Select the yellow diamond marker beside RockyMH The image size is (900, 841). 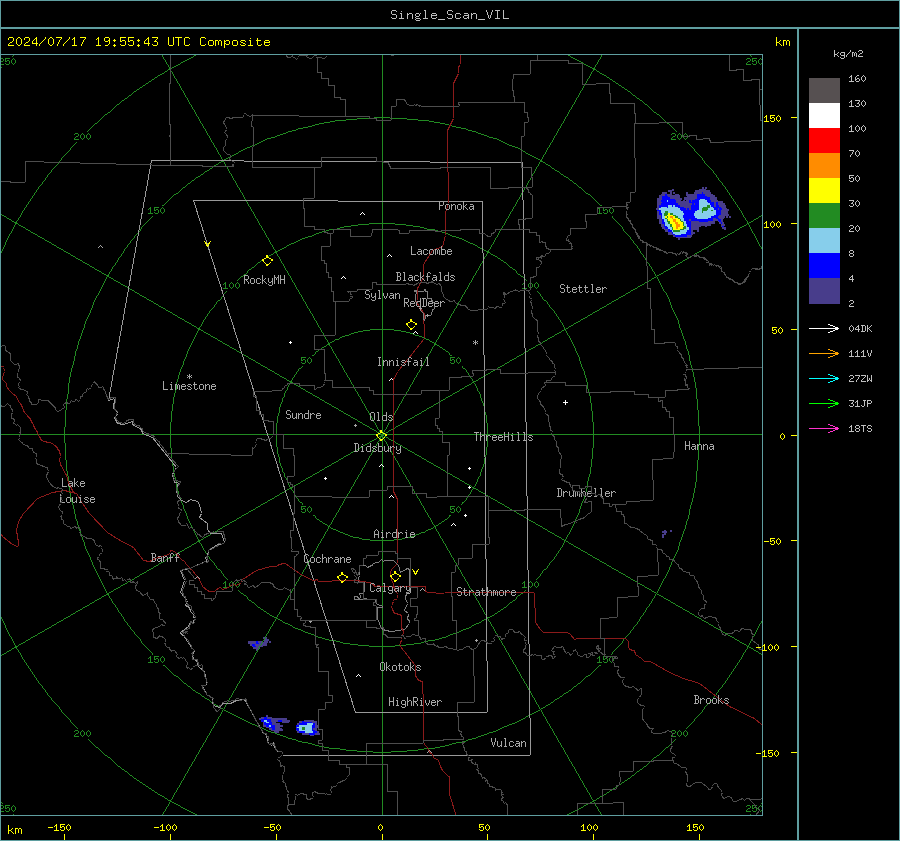(267, 261)
